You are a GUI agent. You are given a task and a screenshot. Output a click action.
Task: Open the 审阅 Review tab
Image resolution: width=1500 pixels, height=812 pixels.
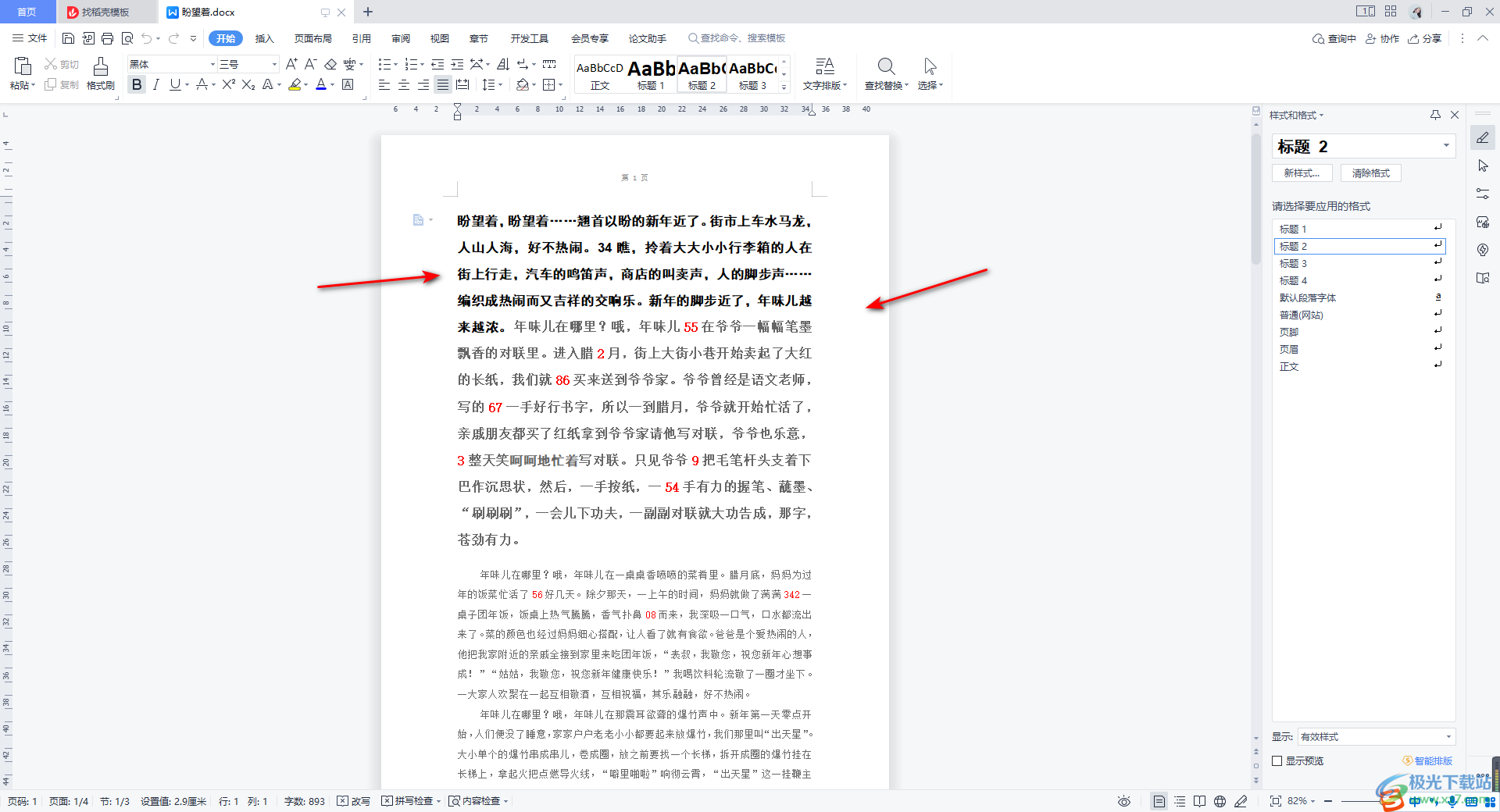(x=401, y=38)
